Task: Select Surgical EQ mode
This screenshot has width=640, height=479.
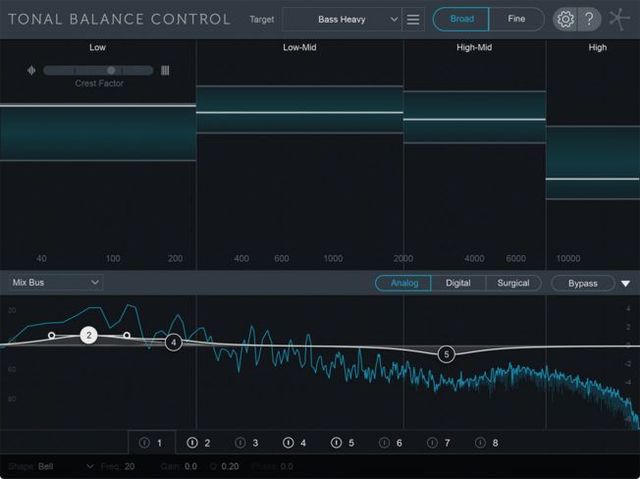Action: (x=513, y=283)
